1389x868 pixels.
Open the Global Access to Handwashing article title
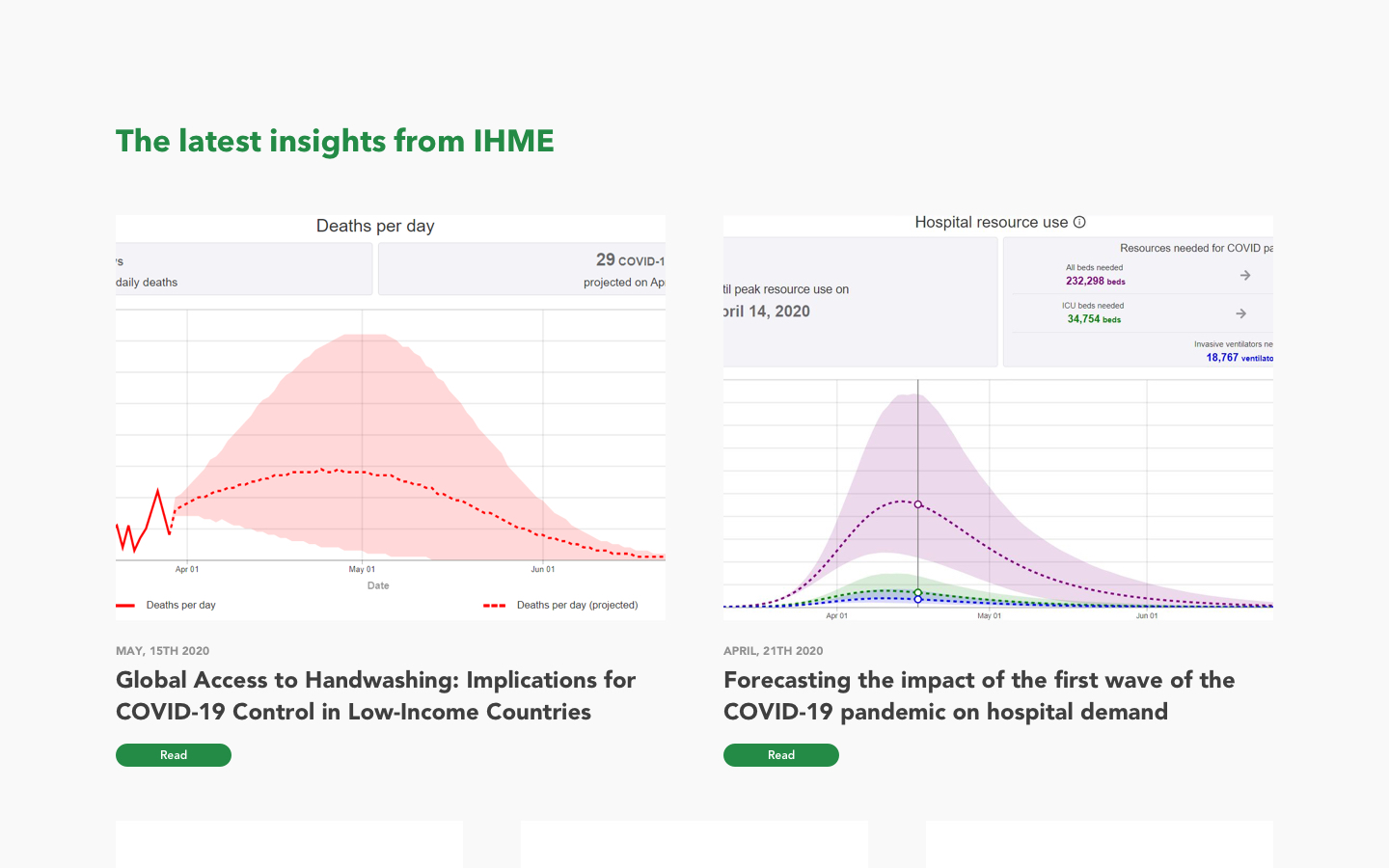(x=375, y=695)
